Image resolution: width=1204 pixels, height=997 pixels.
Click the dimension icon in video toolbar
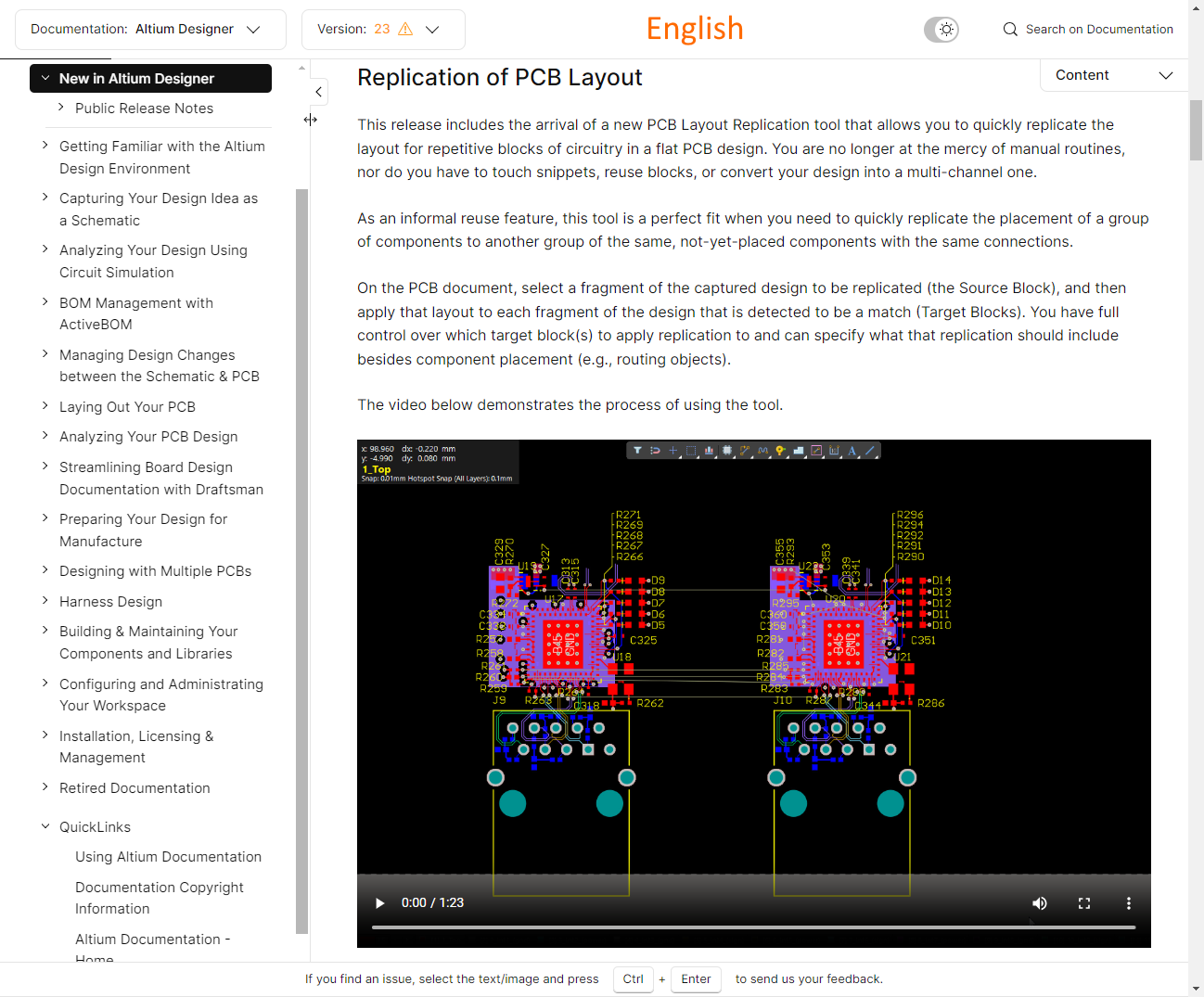(x=834, y=451)
